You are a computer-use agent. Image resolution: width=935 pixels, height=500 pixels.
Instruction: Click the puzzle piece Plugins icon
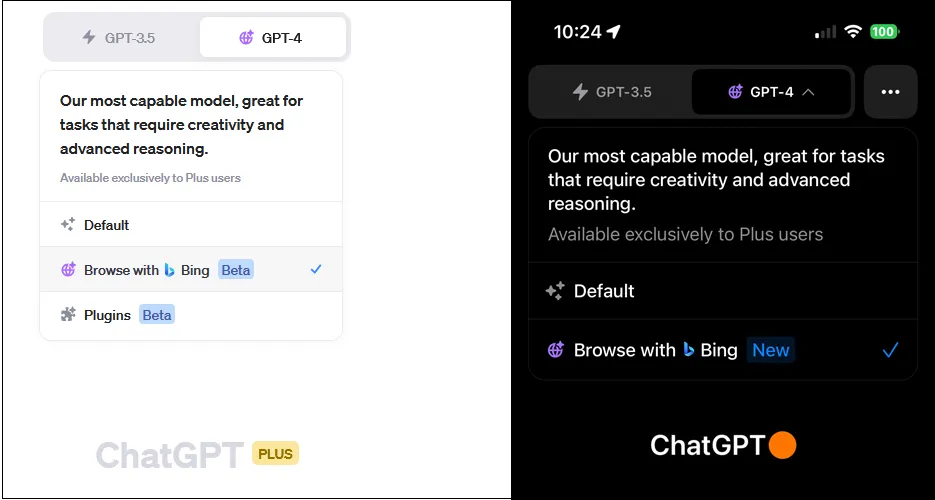pyautogui.click(x=68, y=315)
